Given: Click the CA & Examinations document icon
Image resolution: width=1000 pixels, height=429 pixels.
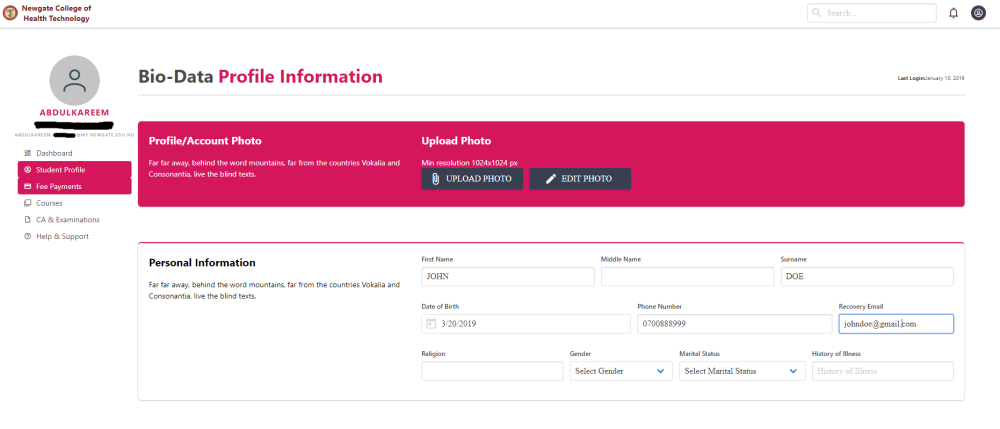Looking at the screenshot, I should (x=27, y=220).
